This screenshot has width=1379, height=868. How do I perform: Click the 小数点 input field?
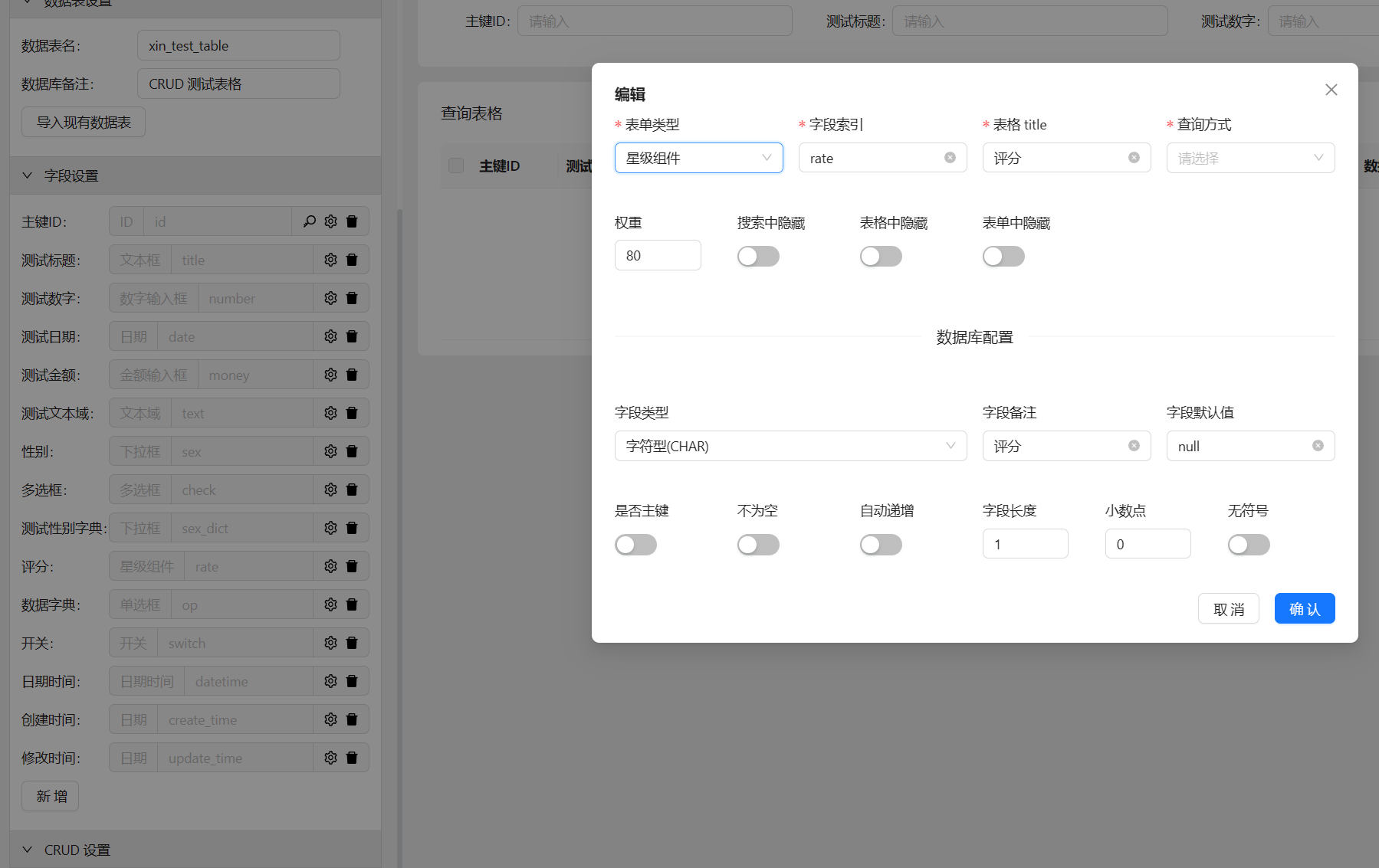pos(1148,544)
